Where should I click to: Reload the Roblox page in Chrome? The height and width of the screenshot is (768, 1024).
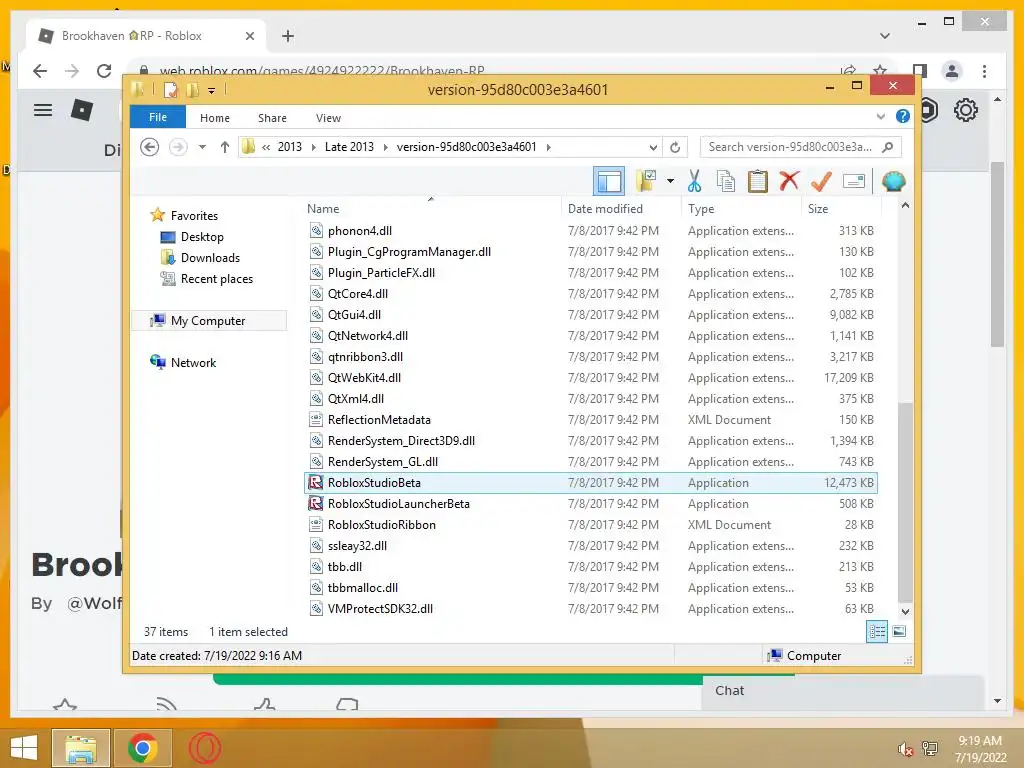pos(104,71)
